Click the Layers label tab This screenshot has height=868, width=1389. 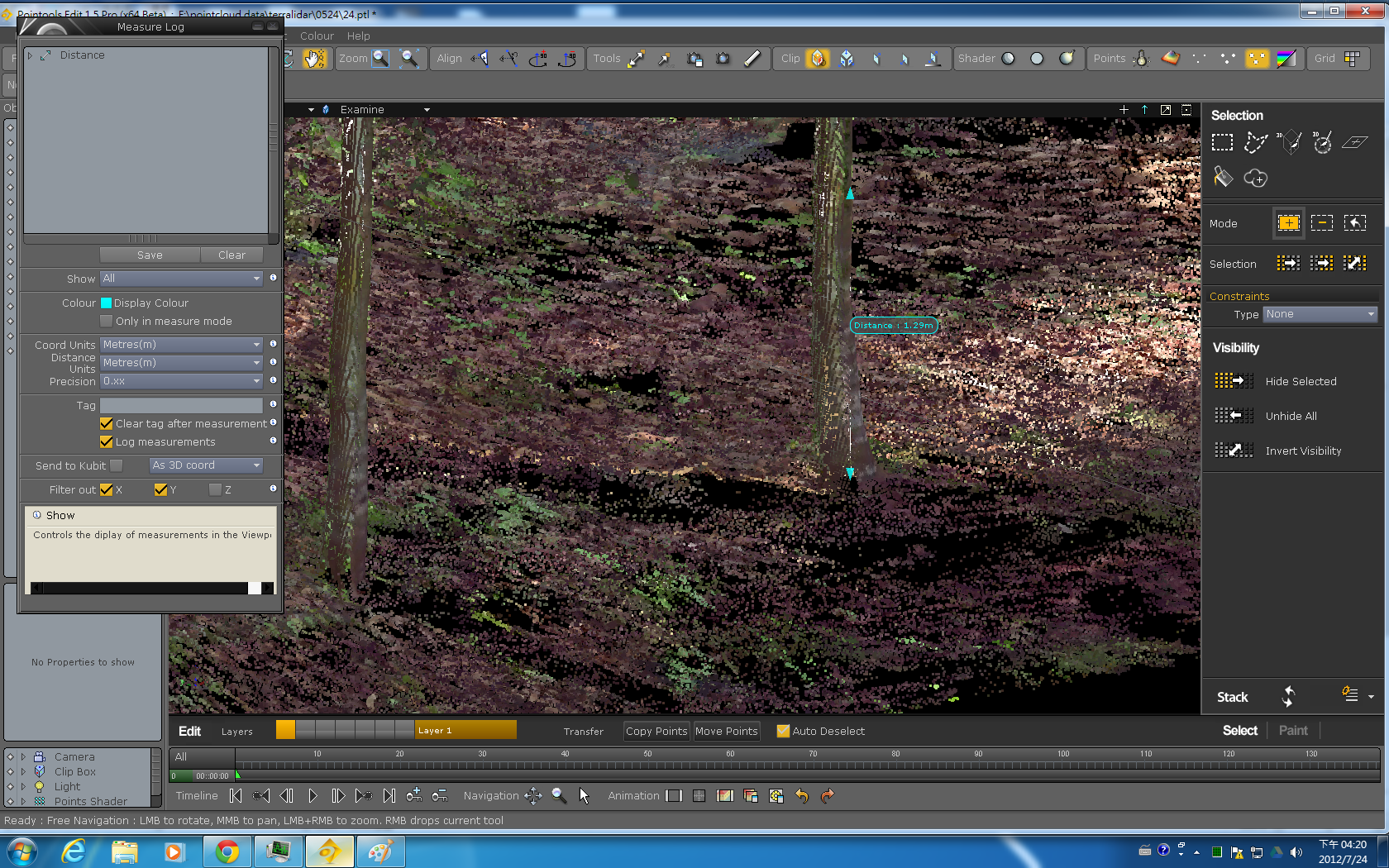pos(236,732)
